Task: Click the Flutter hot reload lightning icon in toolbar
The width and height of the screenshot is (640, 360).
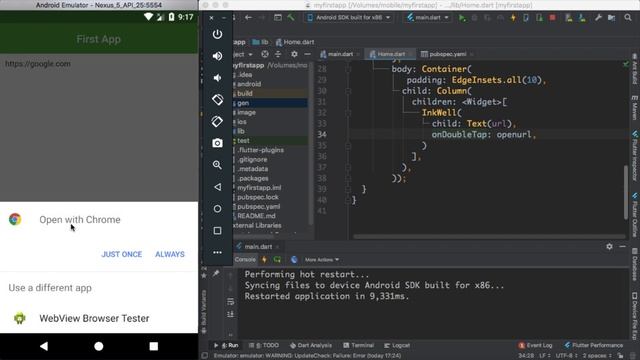Action: [x=513, y=18]
